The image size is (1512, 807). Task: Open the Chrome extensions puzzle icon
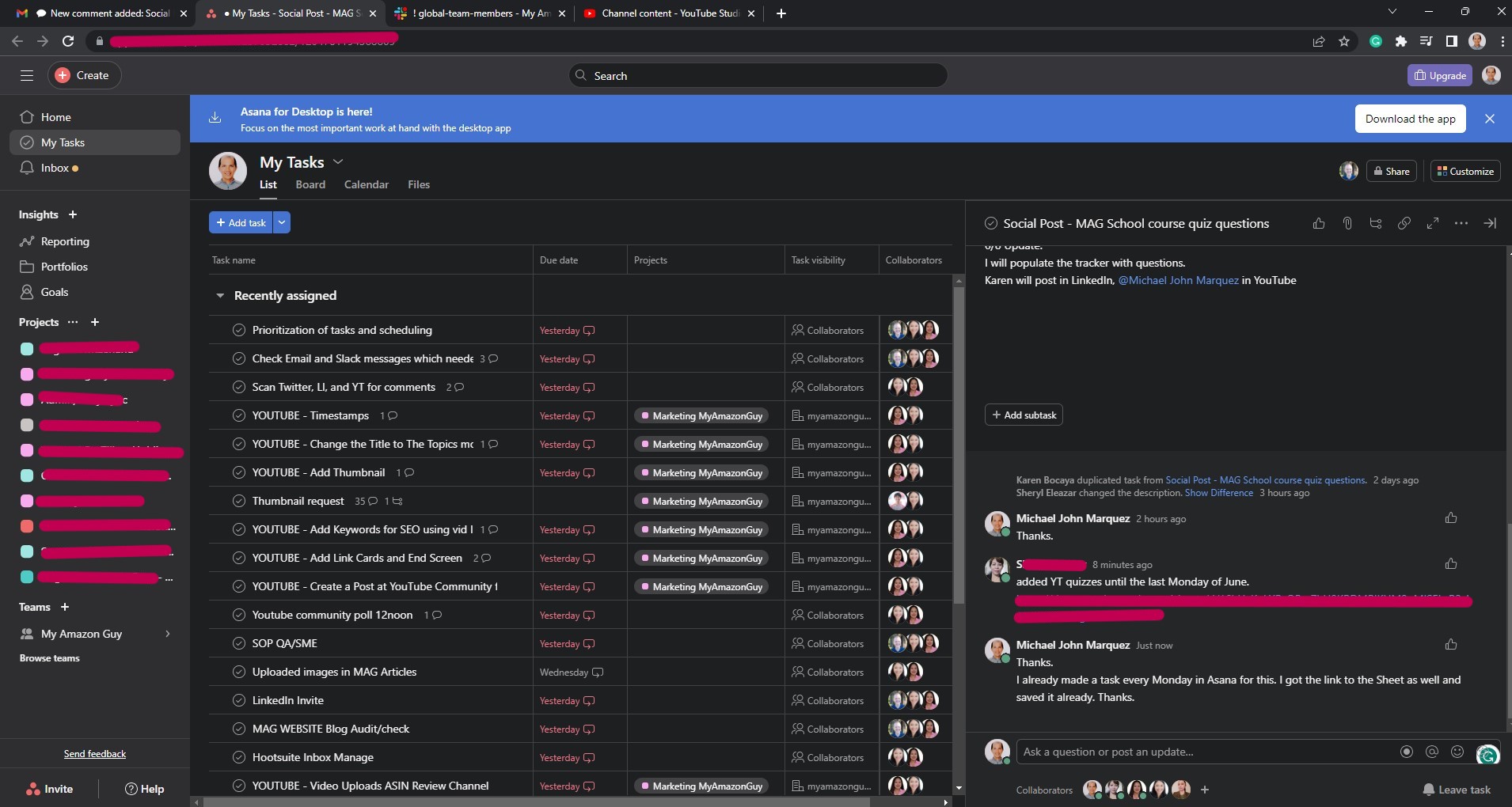1401,41
